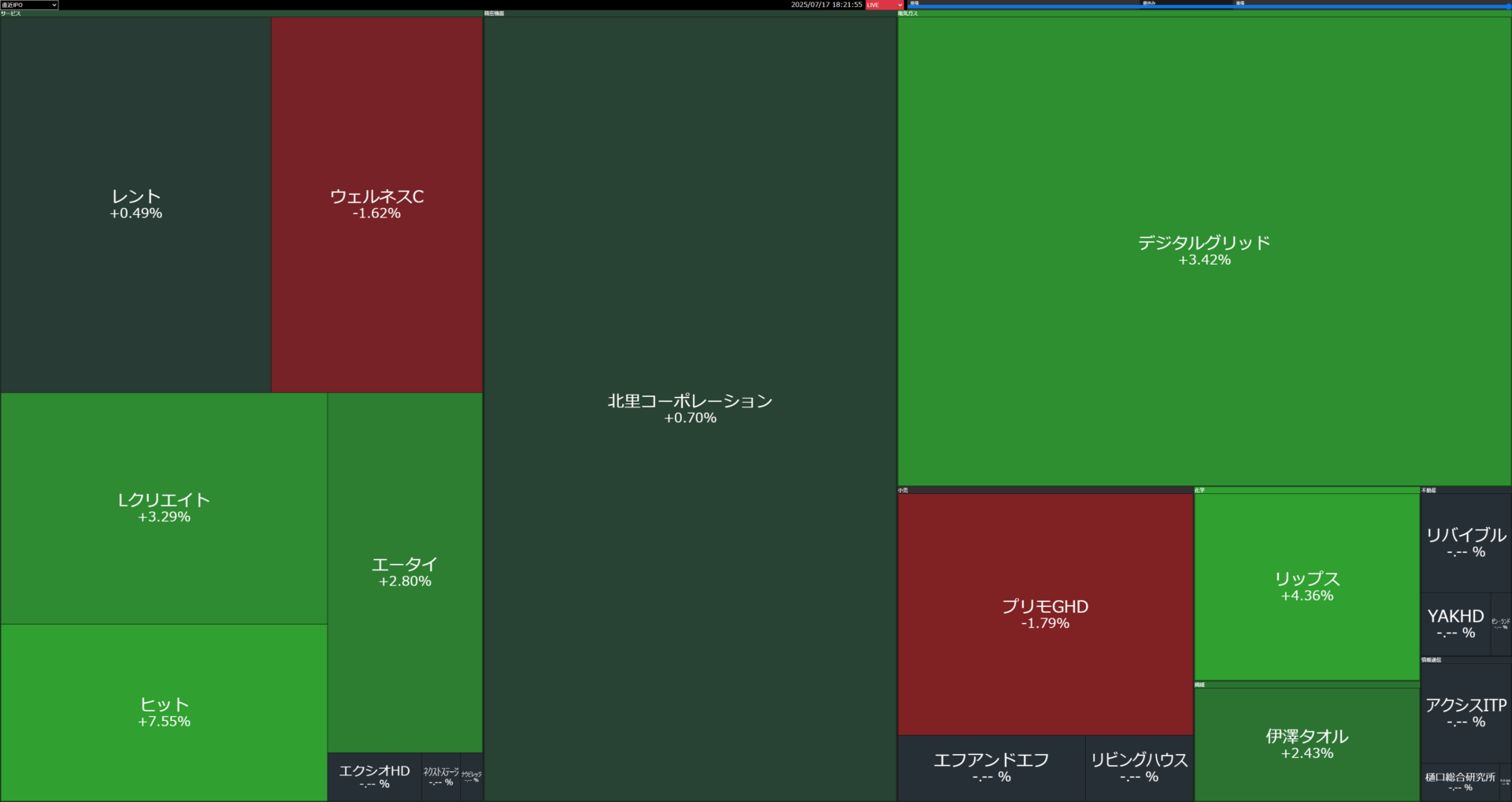Click the 小売 sector header

click(x=1045, y=490)
